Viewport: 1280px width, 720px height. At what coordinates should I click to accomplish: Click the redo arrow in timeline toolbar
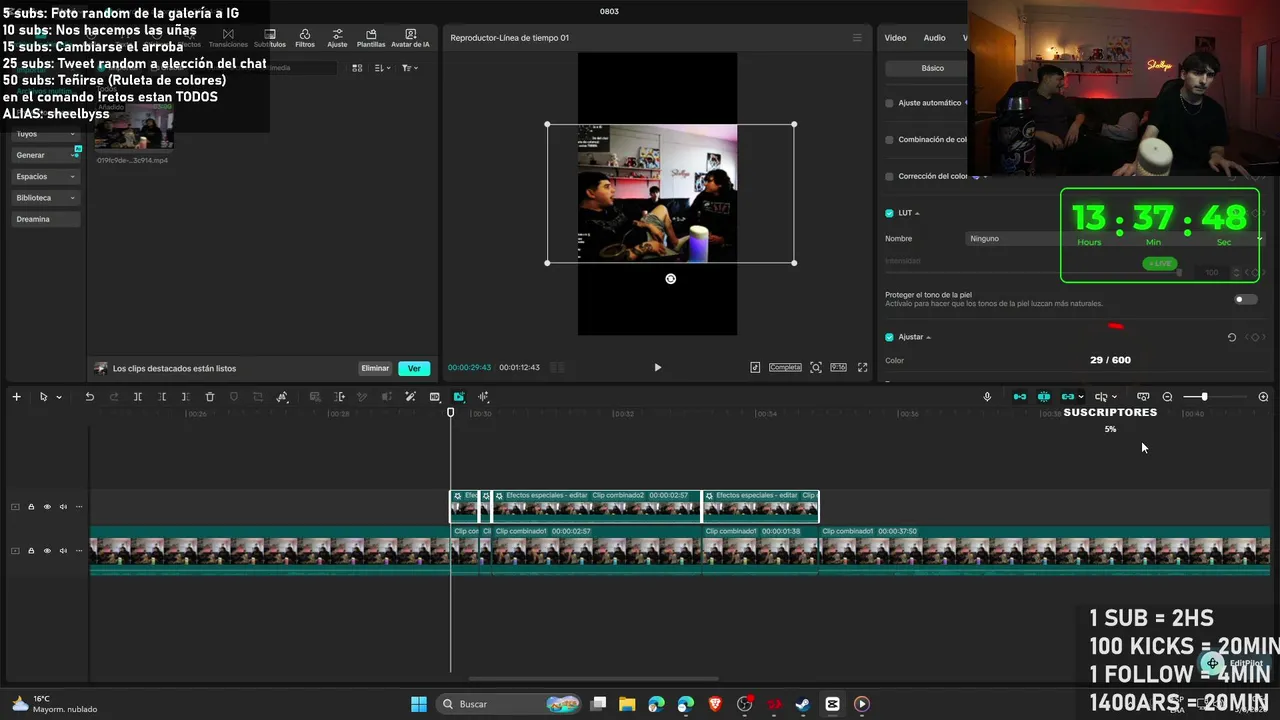point(113,397)
